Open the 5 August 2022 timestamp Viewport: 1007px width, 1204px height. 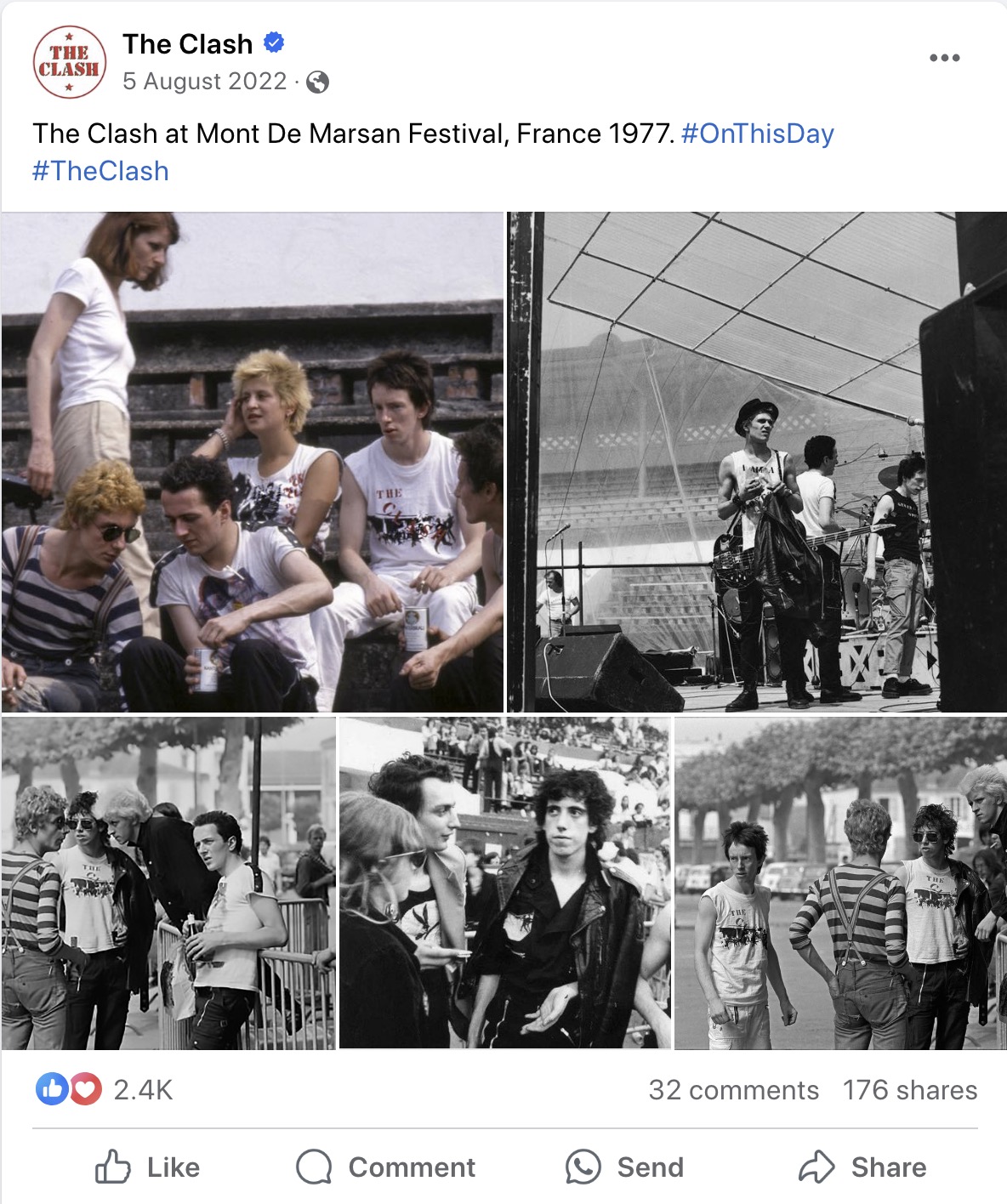pos(205,81)
